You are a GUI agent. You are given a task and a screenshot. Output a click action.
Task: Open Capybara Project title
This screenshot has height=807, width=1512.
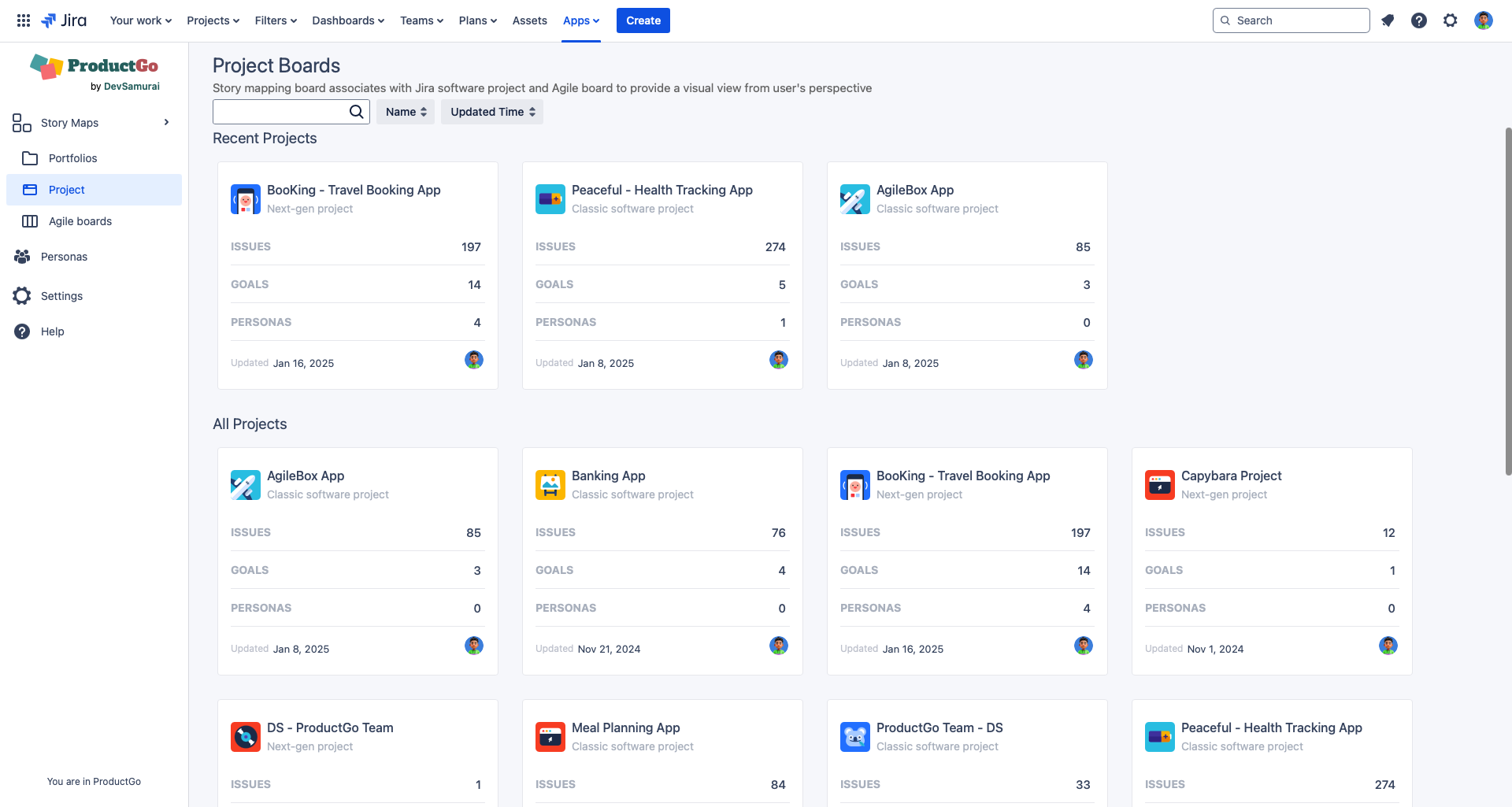[1232, 476]
